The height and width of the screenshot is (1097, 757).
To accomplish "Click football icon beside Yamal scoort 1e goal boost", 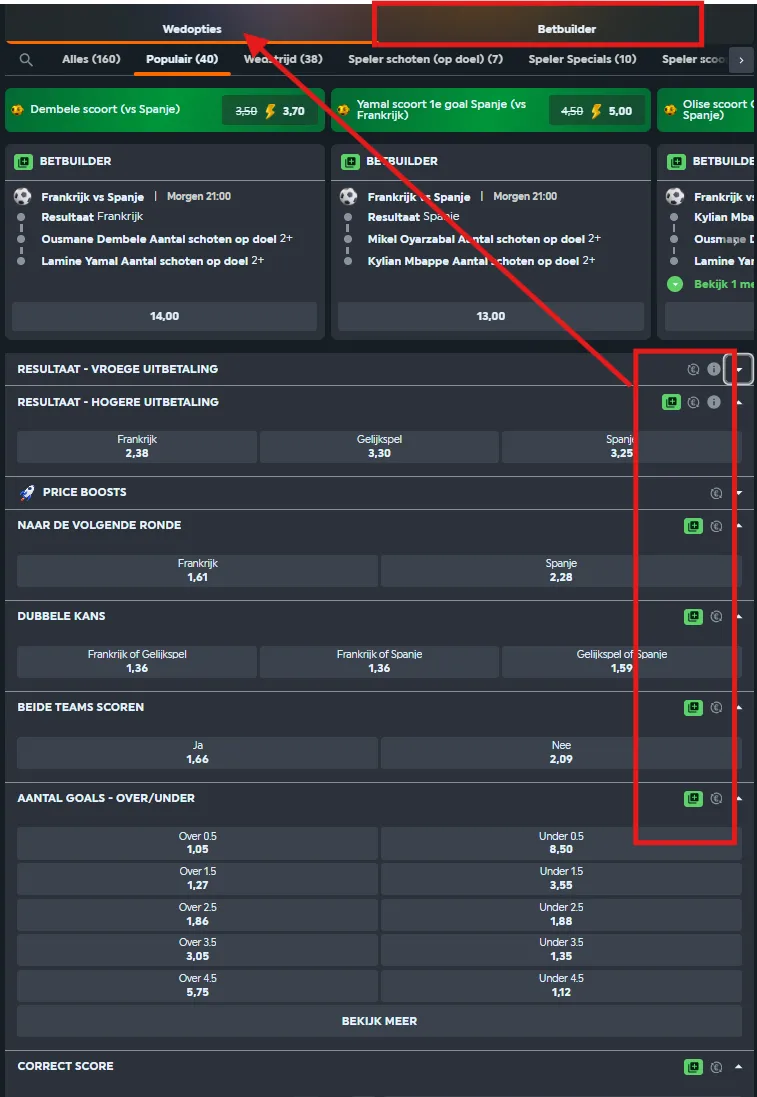I will coord(344,110).
